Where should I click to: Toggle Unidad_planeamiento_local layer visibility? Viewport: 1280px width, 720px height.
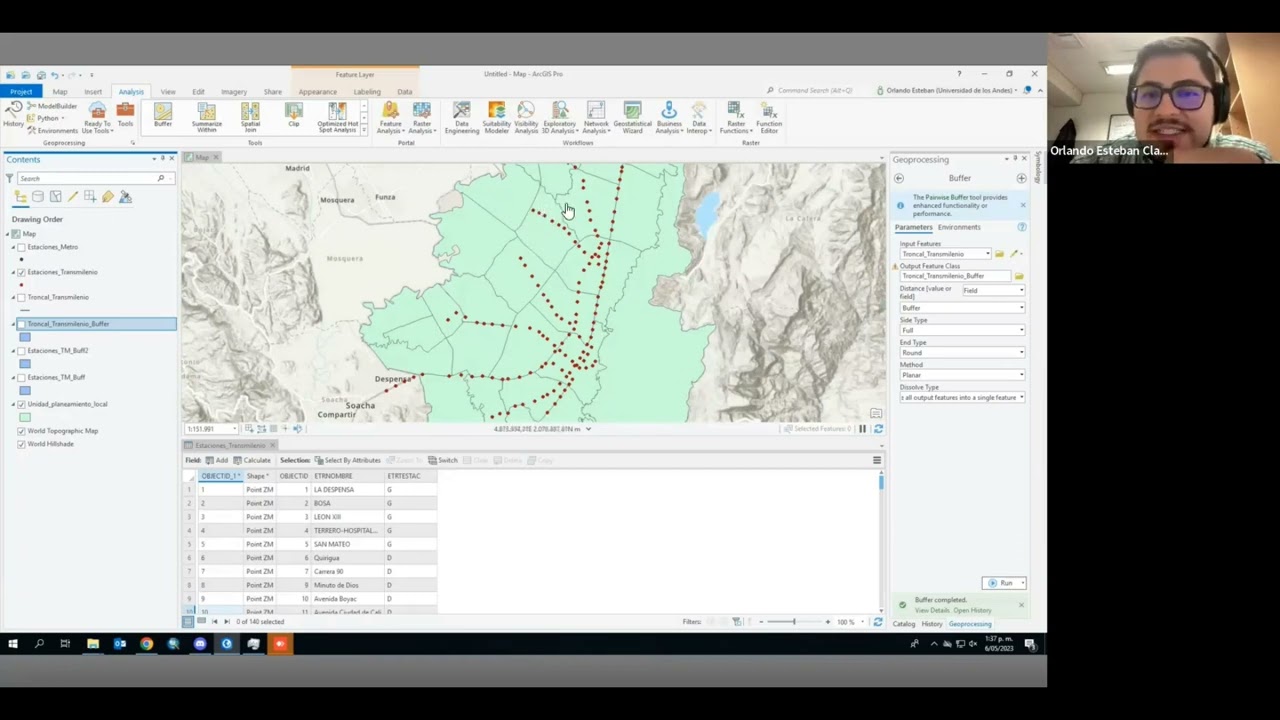coord(21,404)
